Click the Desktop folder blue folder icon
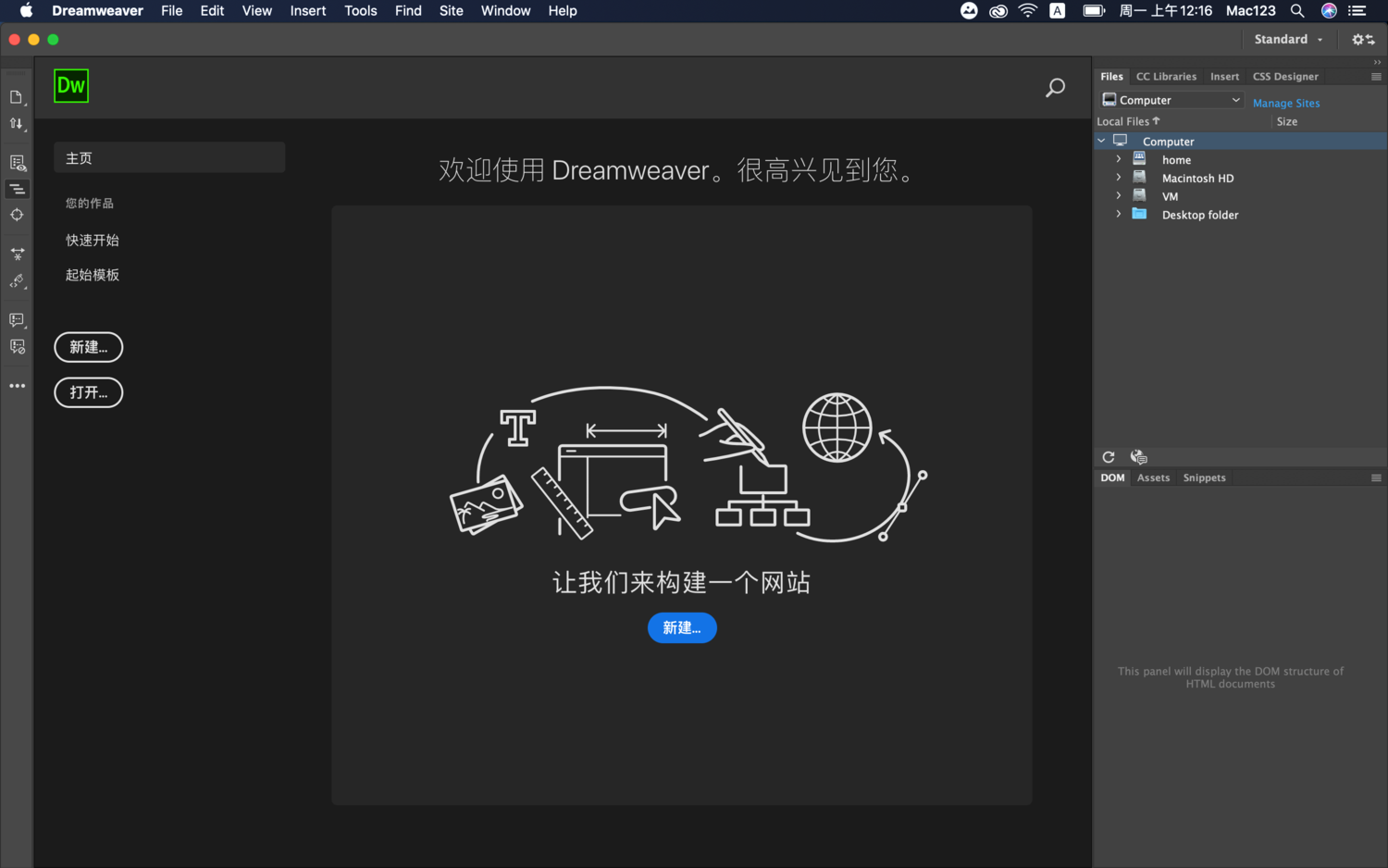 pyautogui.click(x=1139, y=214)
